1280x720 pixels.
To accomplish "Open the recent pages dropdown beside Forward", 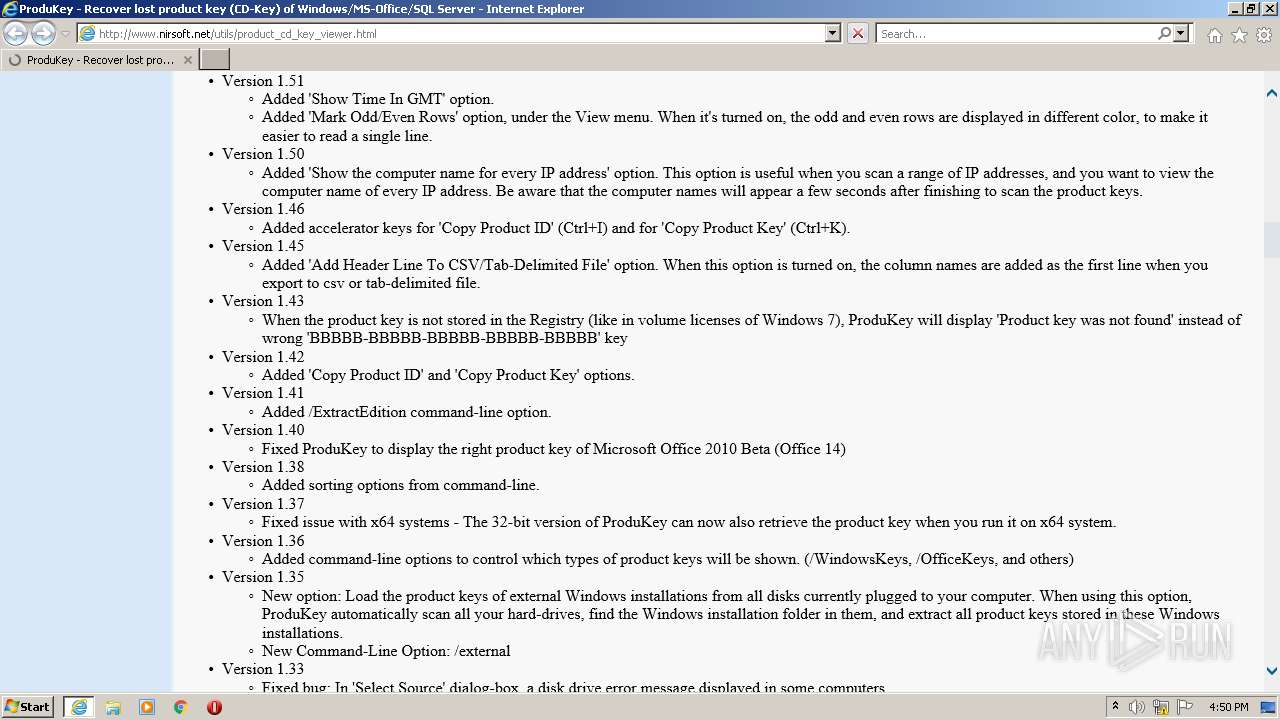I will [x=65, y=34].
